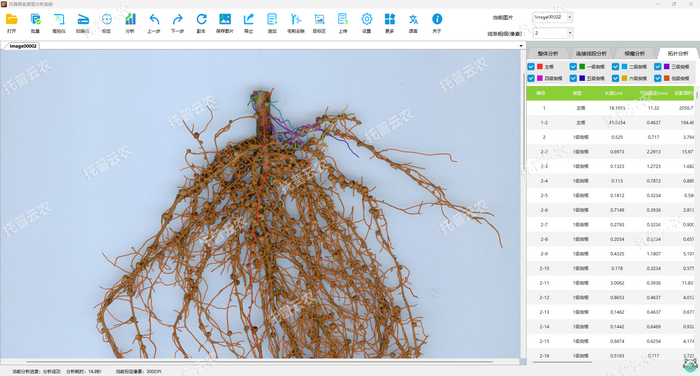The height and width of the screenshot is (376, 700).
Task: Redo with the next step arrow
Action: click(177, 19)
